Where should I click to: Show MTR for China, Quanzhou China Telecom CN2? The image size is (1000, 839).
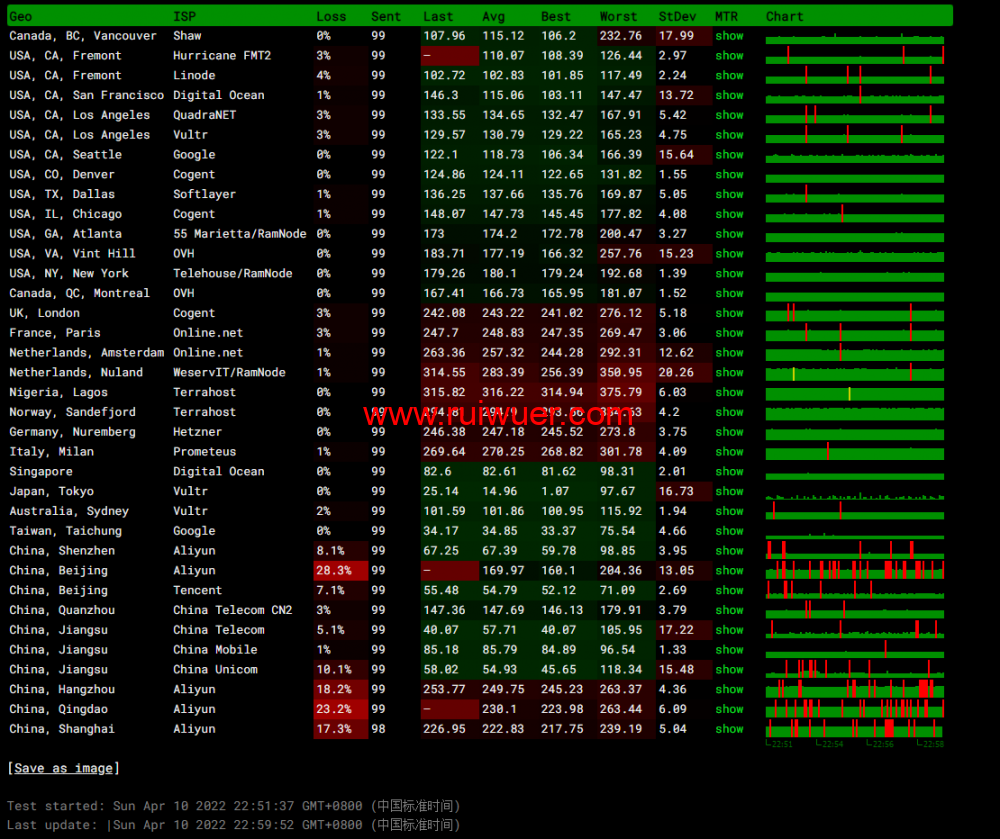[729, 610]
